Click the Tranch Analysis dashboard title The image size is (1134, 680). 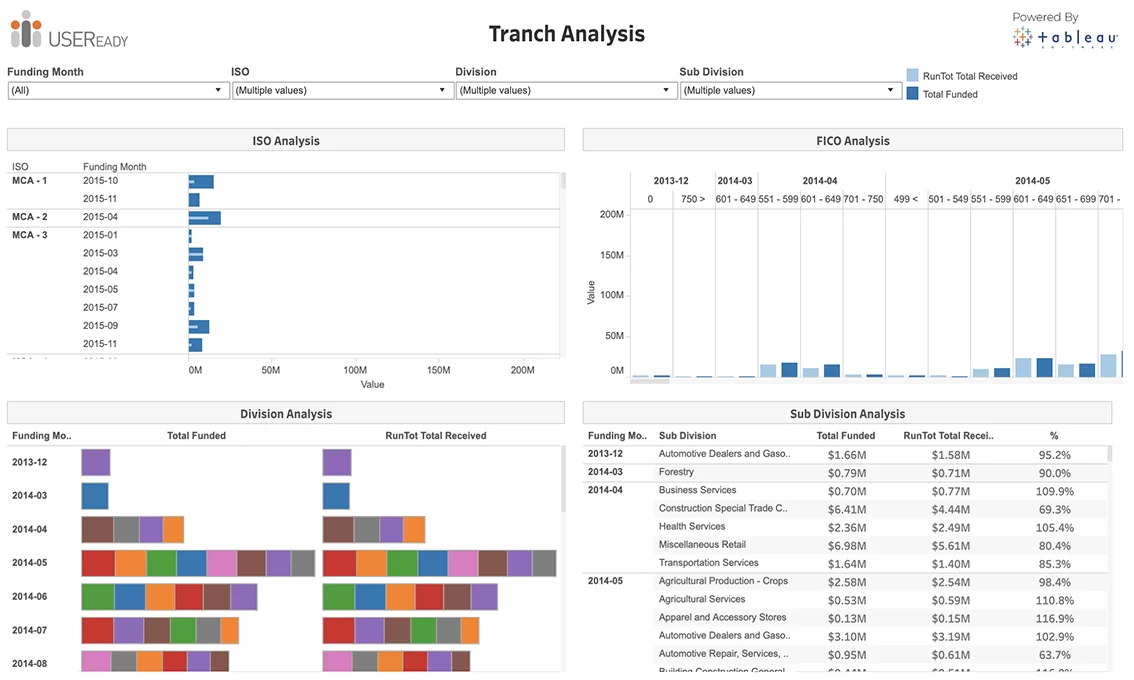click(x=566, y=34)
